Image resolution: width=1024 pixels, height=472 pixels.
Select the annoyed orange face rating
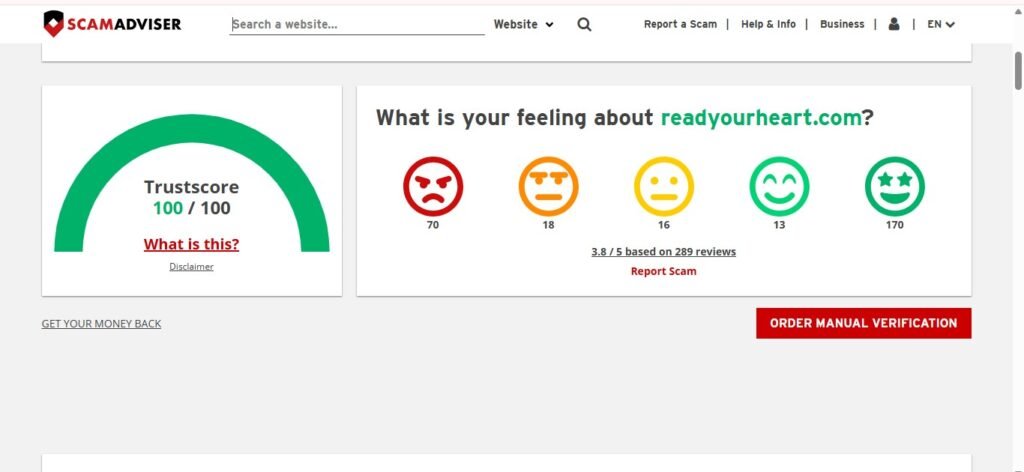tap(549, 187)
